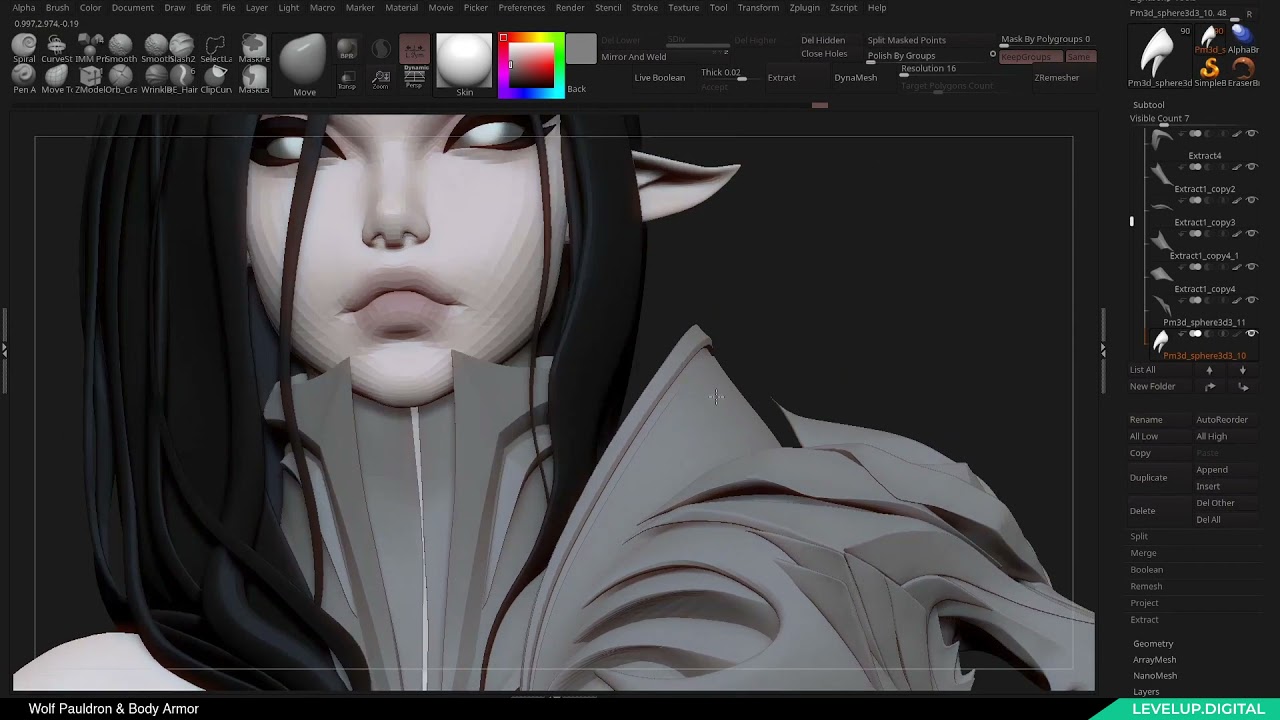
Task: Select the BE_Hair brush
Action: tap(182, 79)
